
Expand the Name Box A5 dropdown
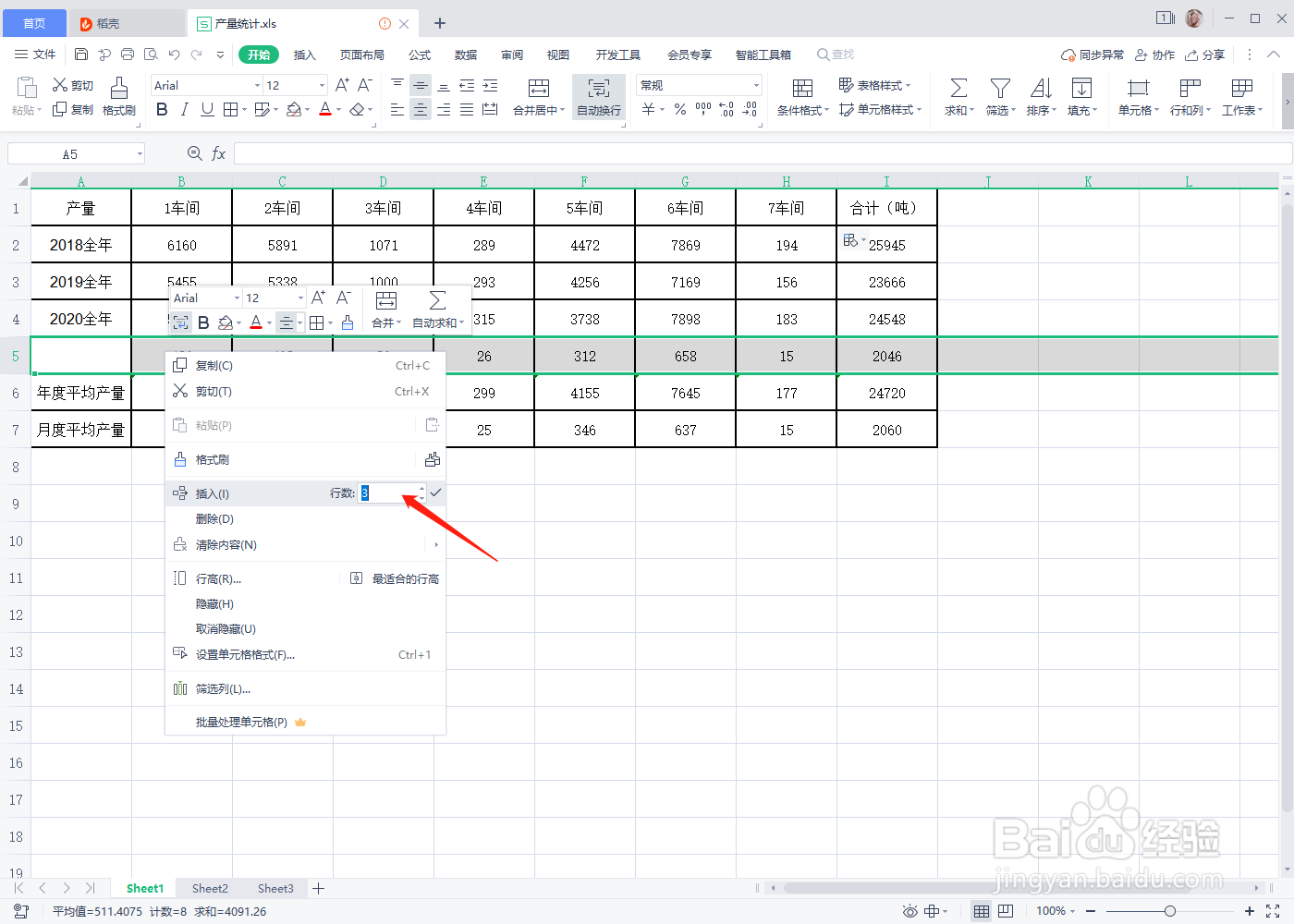click(x=140, y=153)
